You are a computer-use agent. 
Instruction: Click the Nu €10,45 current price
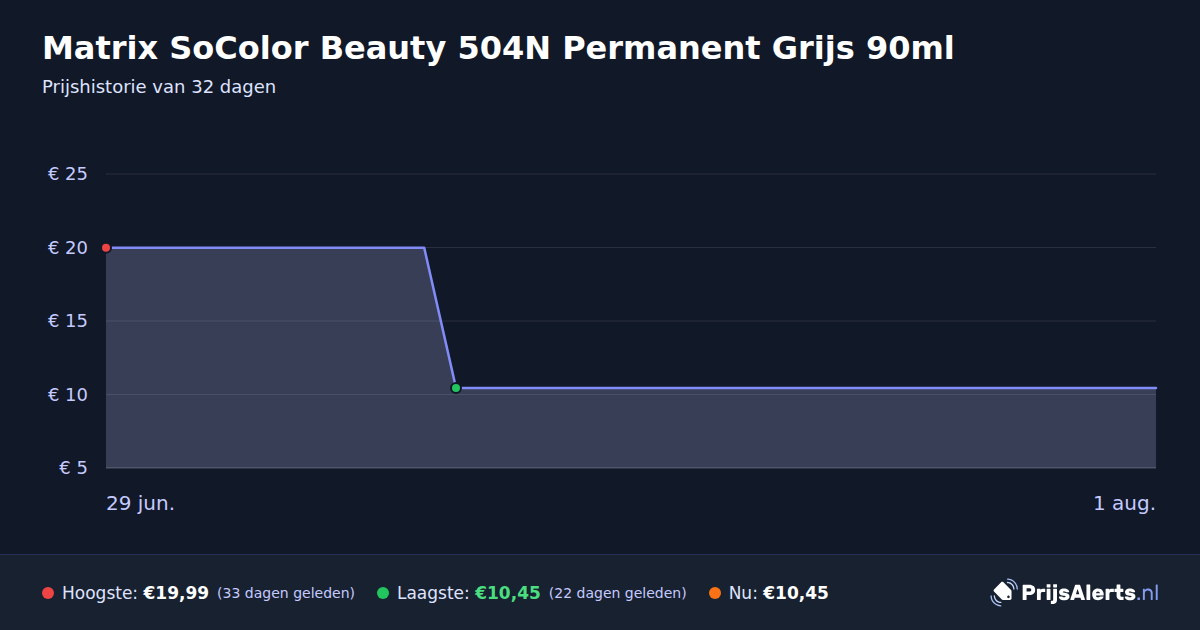point(796,593)
